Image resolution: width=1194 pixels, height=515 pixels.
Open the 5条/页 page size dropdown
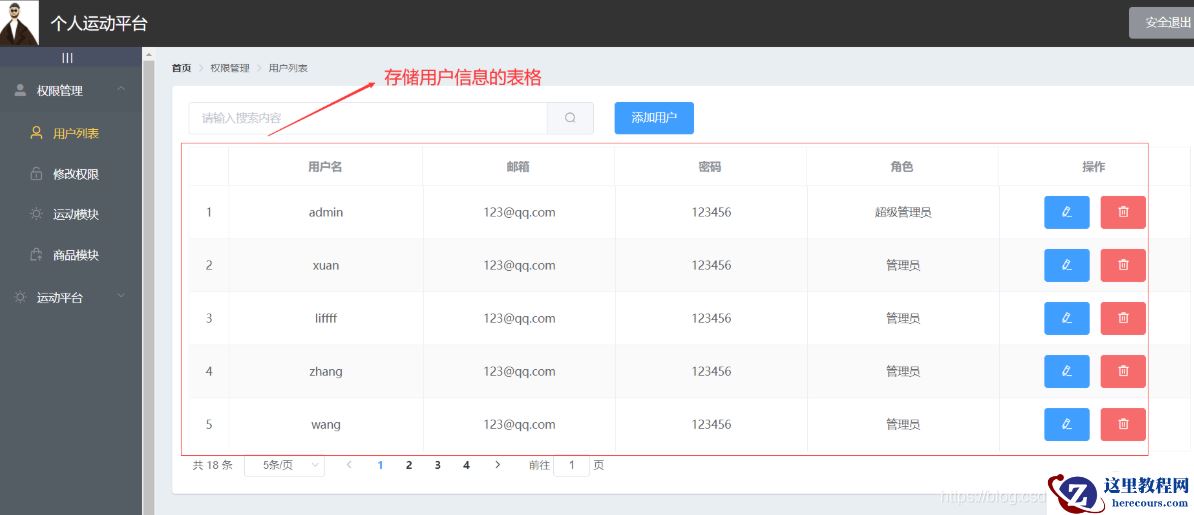pos(284,465)
